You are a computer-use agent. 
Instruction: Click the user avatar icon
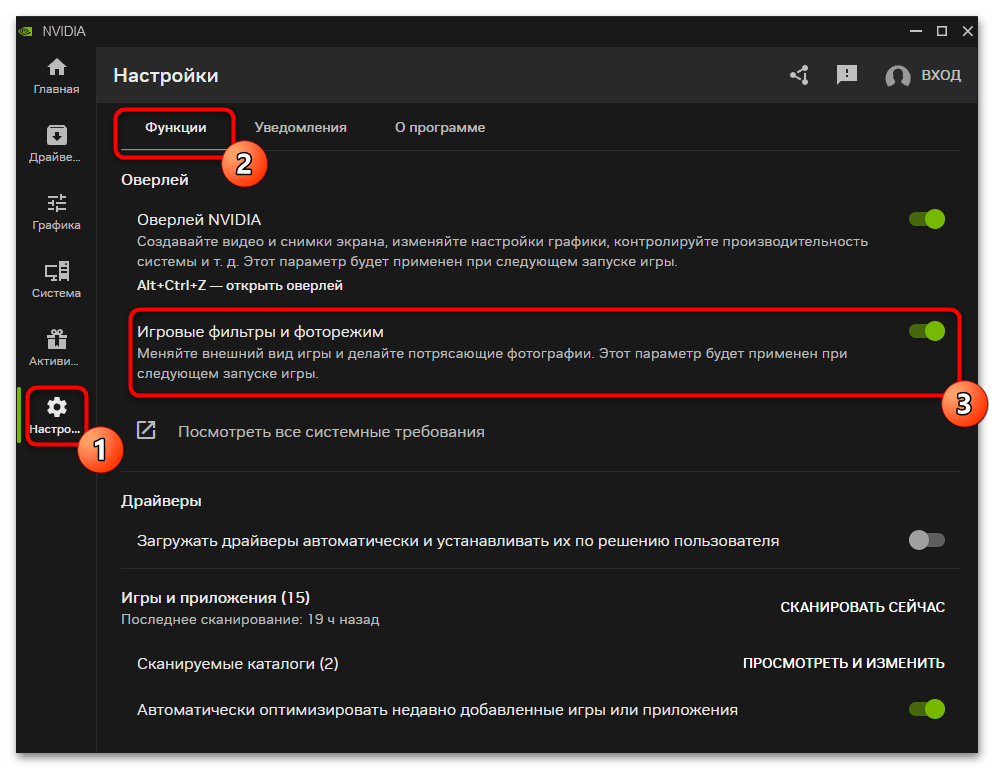[x=897, y=76]
